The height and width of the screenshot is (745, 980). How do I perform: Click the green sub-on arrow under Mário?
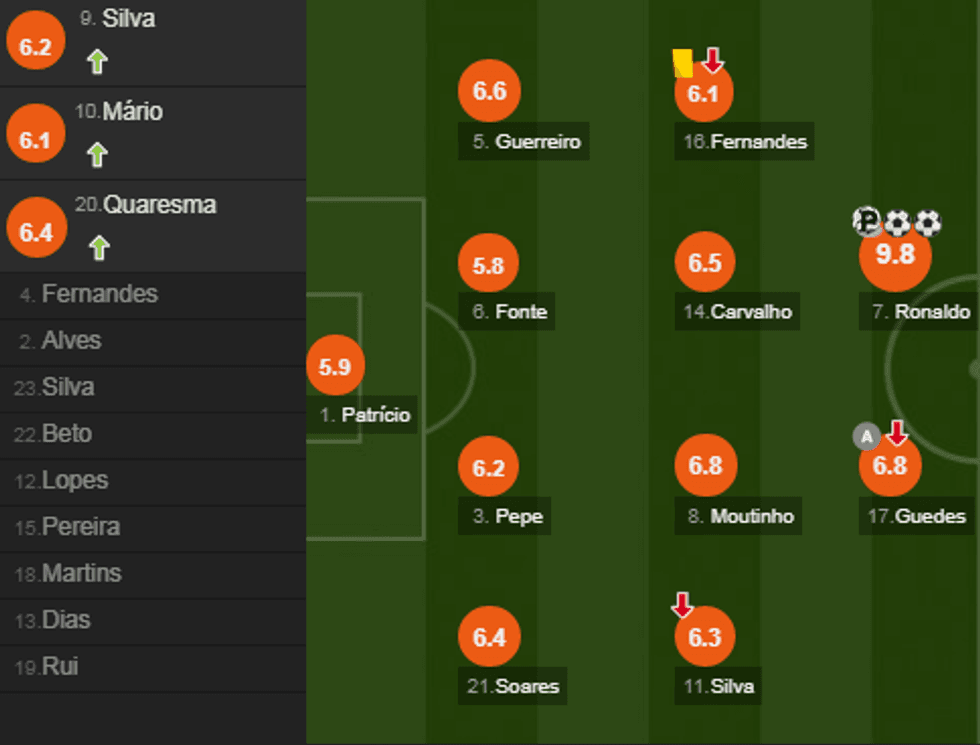96,155
